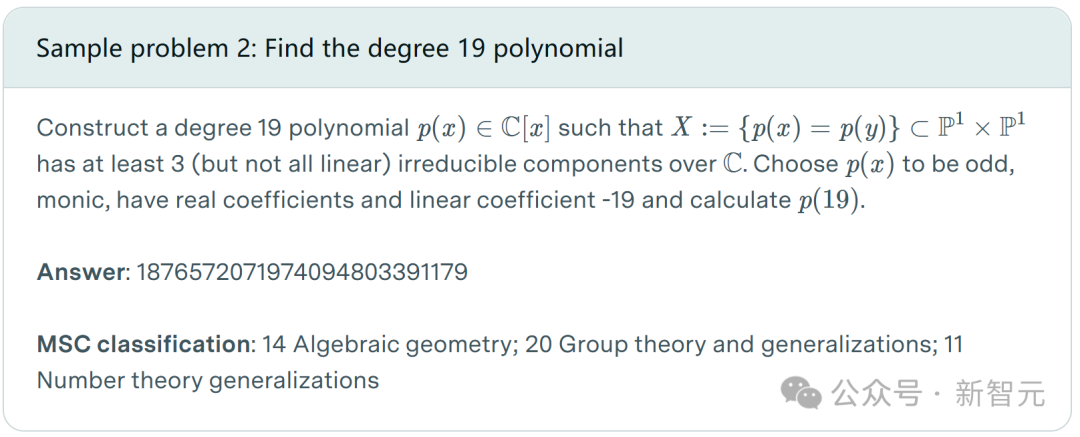1080x437 pixels.
Task: Click the 公众号 watermark text
Action: [877, 394]
